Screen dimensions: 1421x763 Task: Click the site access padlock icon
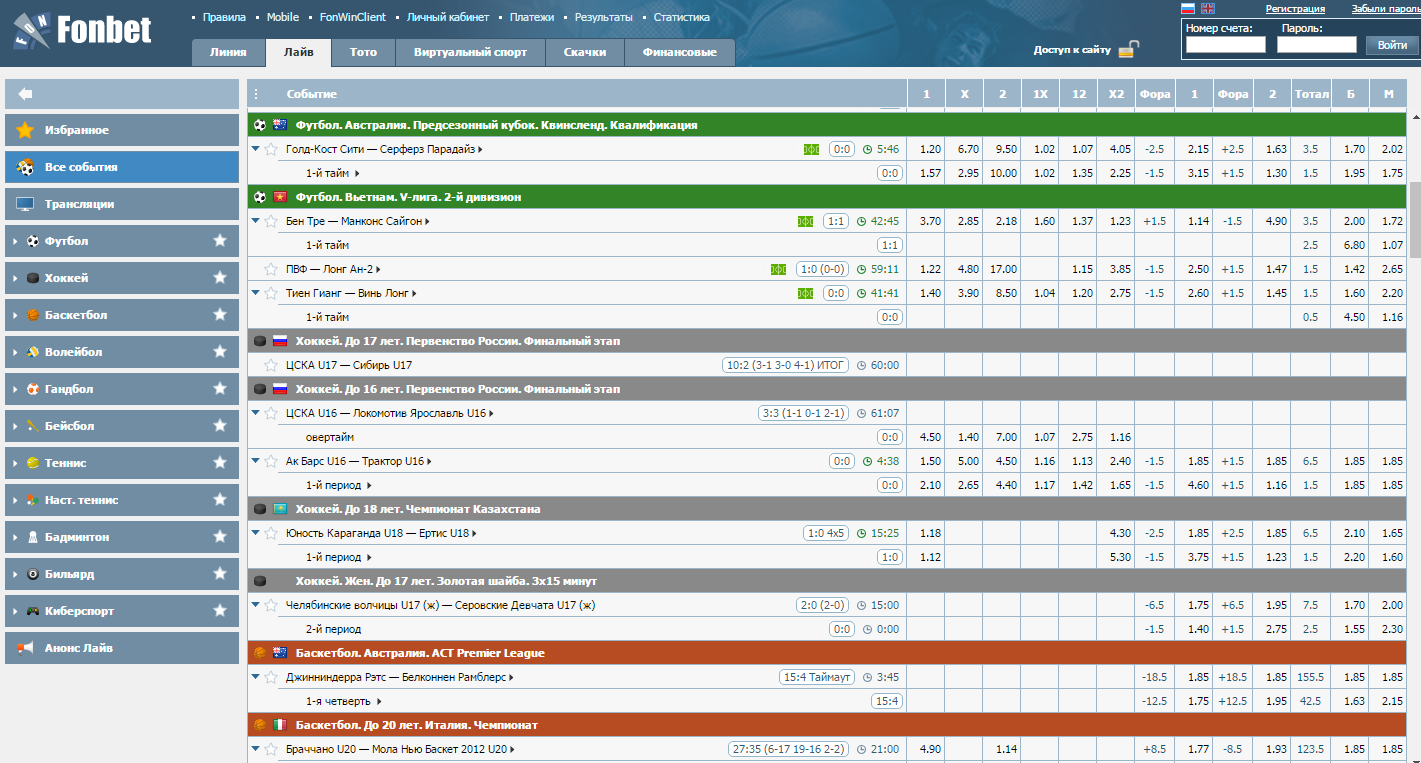pos(1128,49)
